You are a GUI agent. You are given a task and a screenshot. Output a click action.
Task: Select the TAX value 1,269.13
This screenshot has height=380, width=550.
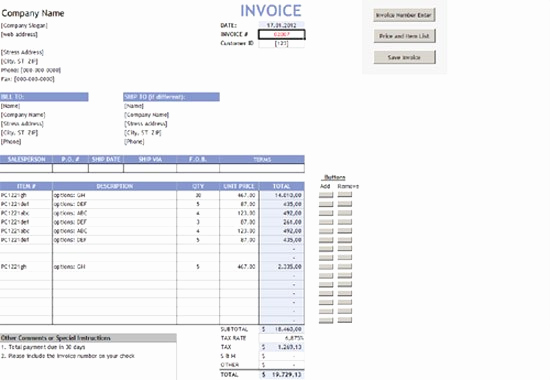point(282,347)
